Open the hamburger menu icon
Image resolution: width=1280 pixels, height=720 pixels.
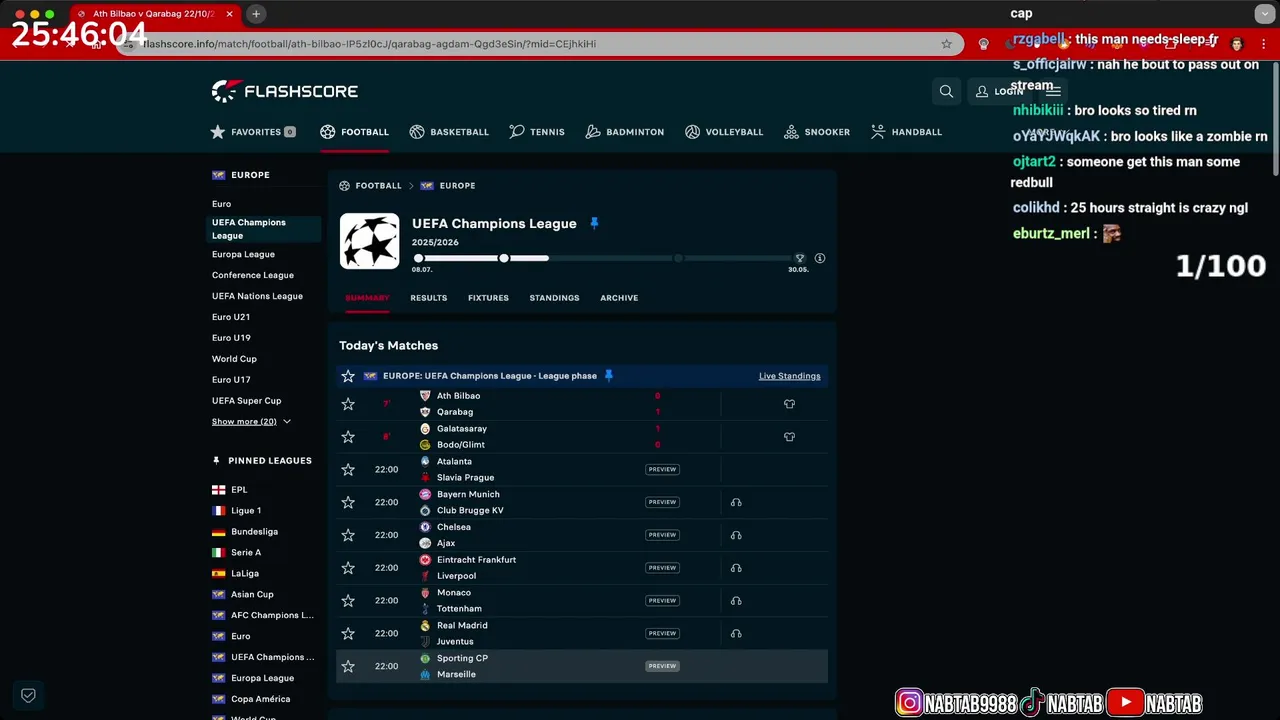1053,91
